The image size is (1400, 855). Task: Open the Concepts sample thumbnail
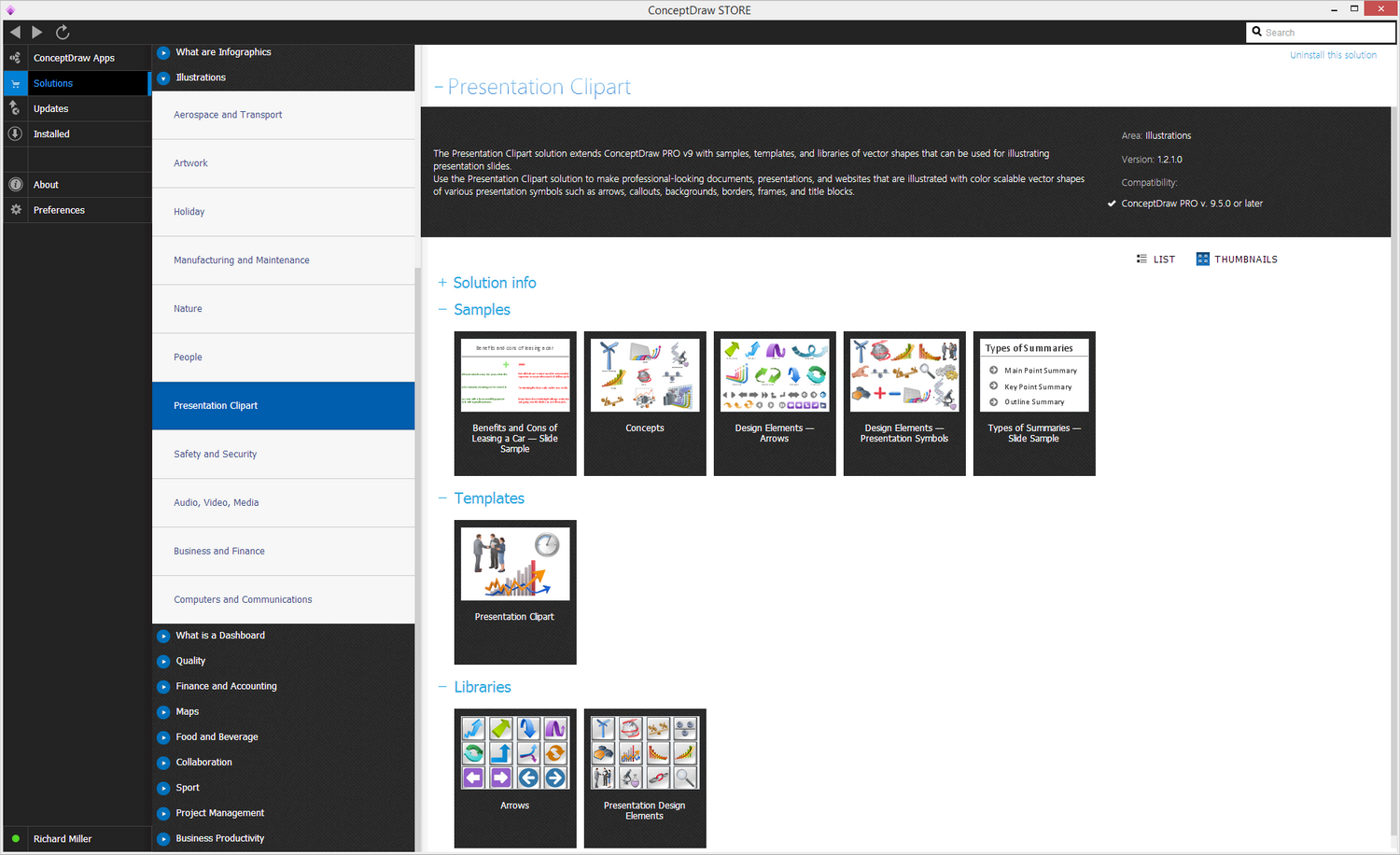click(x=645, y=403)
